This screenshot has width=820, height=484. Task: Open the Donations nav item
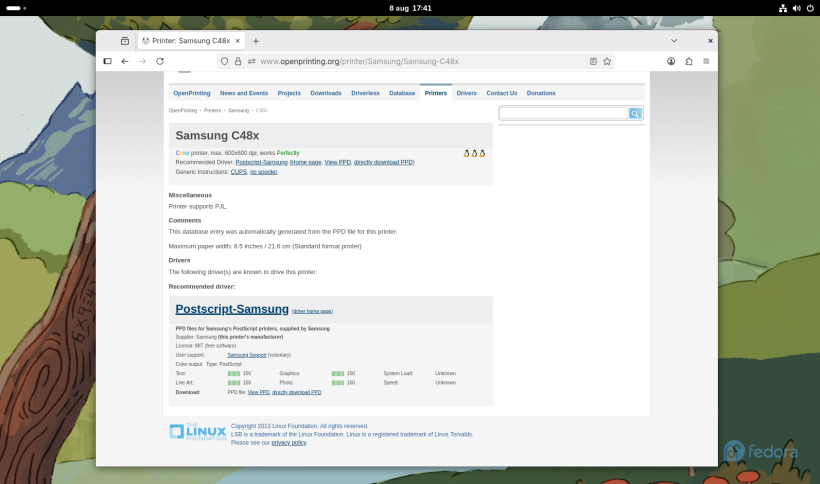pyautogui.click(x=541, y=93)
